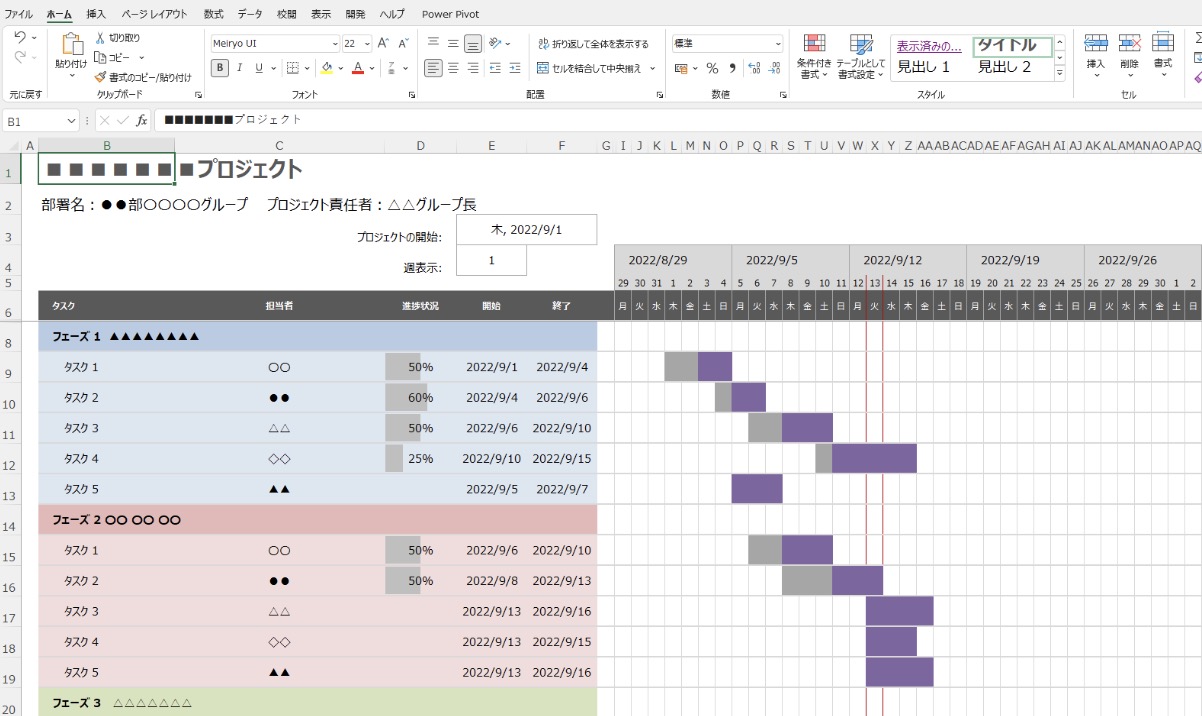
Task: Select the 週表示 value cell containing 1
Action: 491,260
